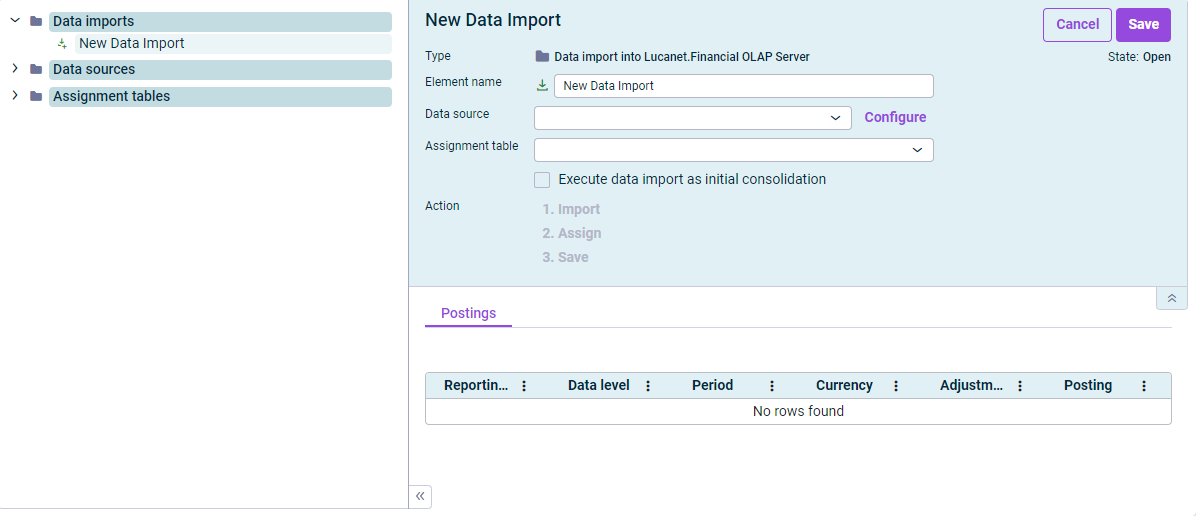Collapse the left navigation tree panel
The height and width of the screenshot is (516, 1196).
tap(420, 496)
